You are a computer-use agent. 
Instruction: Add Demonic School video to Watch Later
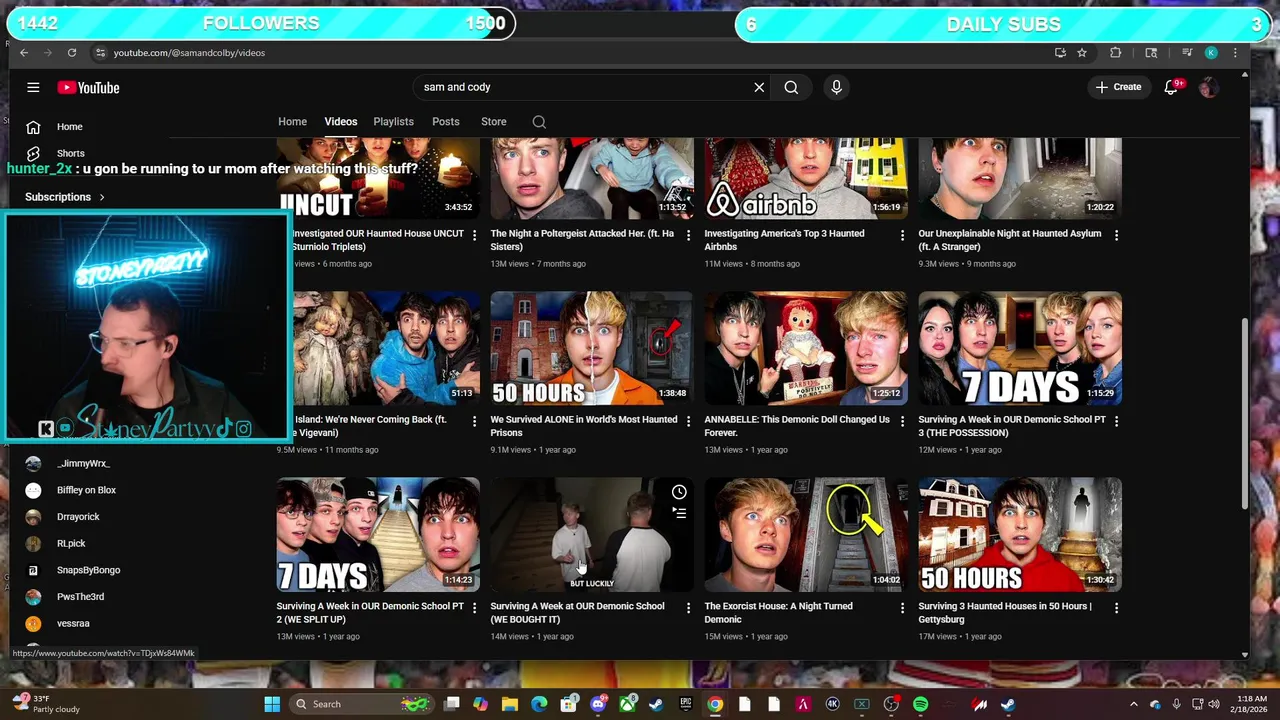tap(679, 492)
